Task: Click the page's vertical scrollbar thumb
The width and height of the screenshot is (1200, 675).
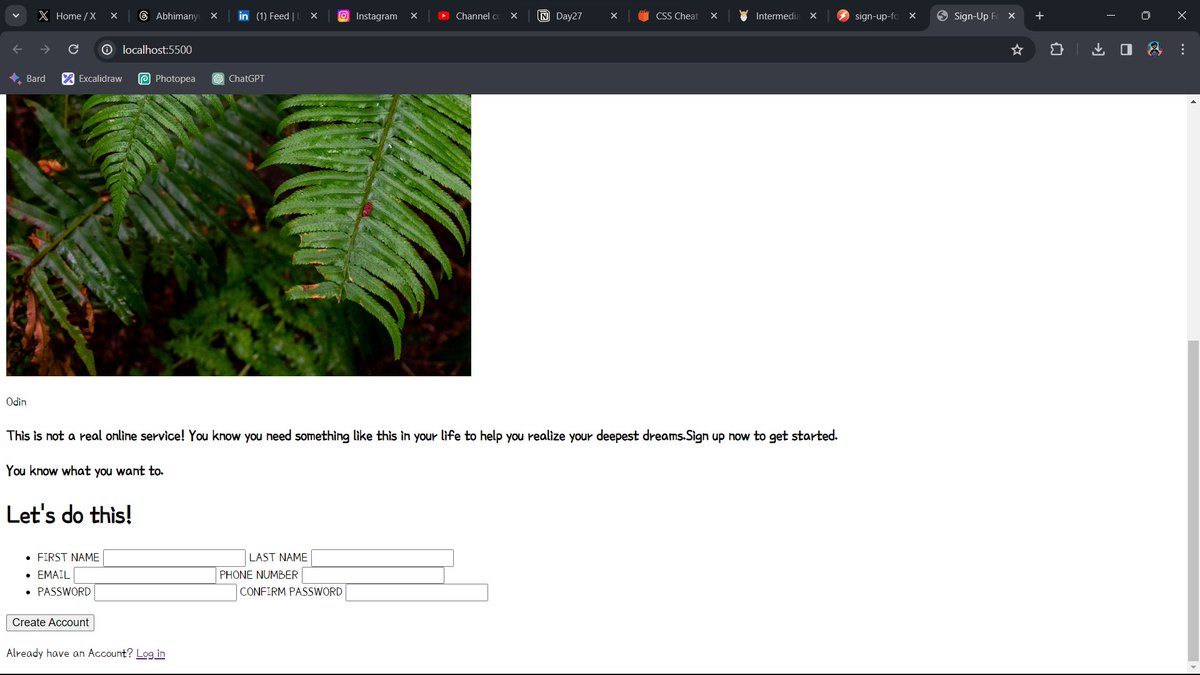Action: (1191, 500)
